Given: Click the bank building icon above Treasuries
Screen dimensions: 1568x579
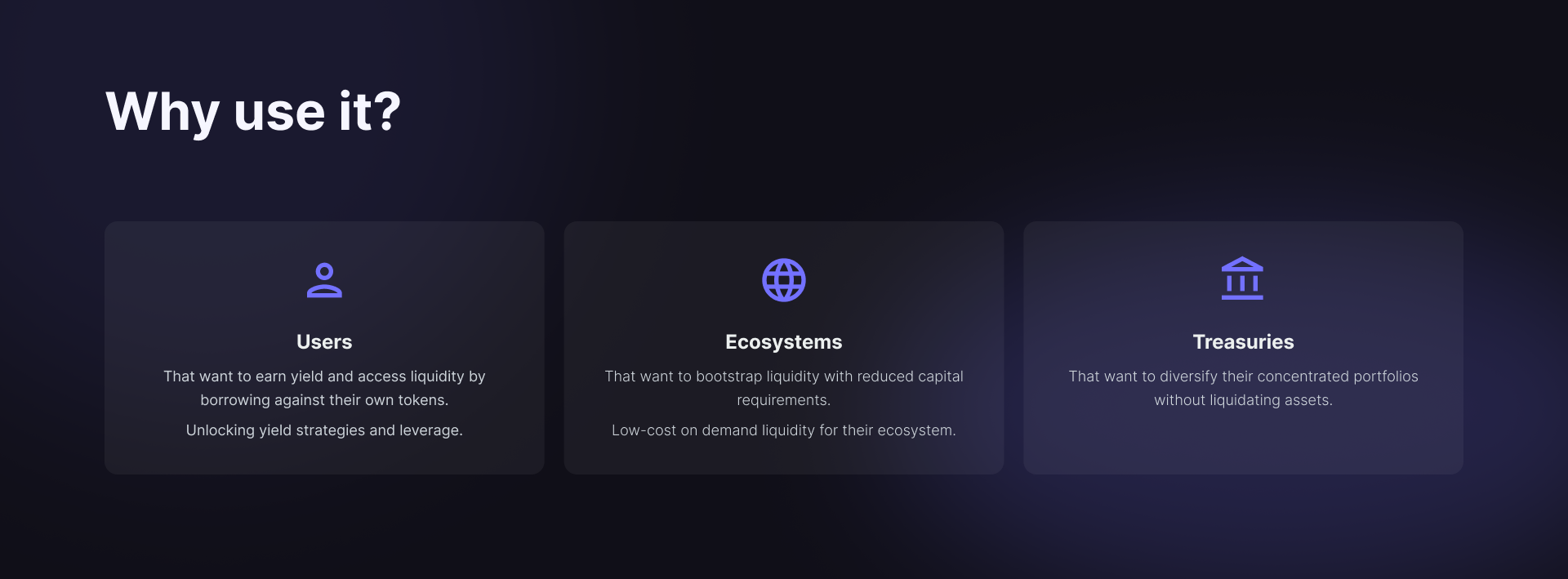Looking at the screenshot, I should pyautogui.click(x=1242, y=279).
